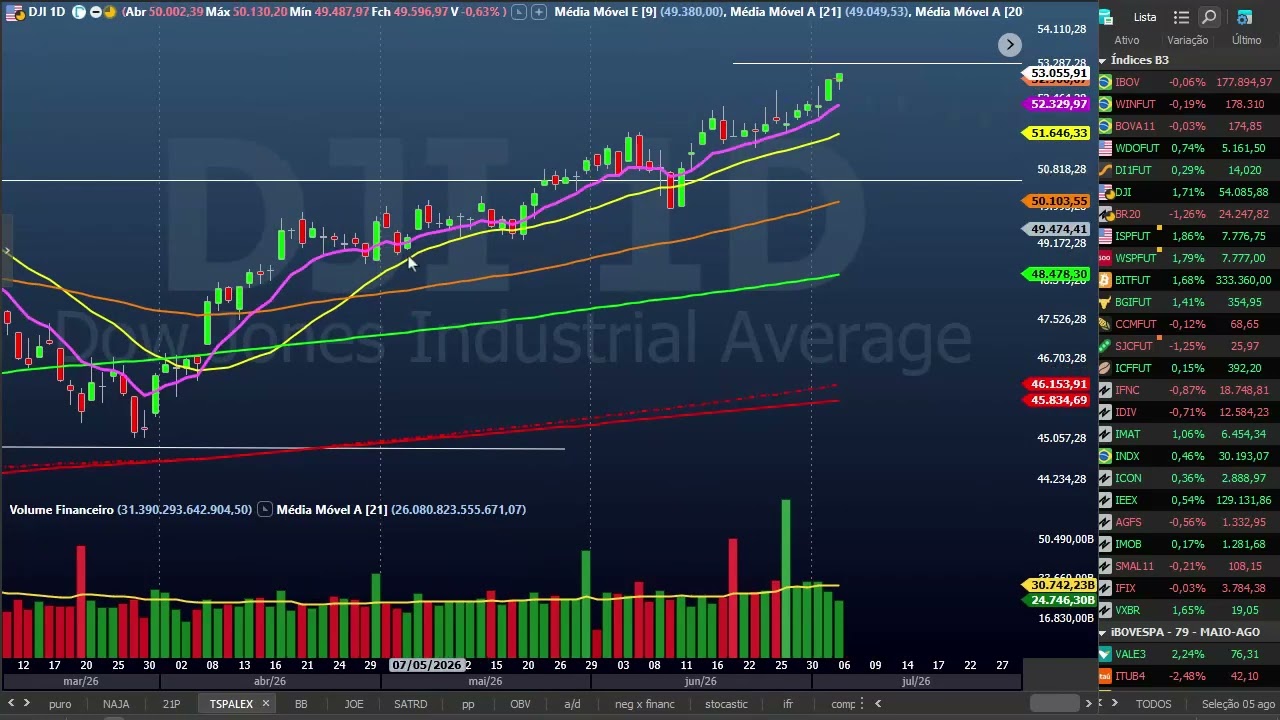
Task: Click the US flag icon next to WDOFUT
Action: pyautogui.click(x=1105, y=148)
